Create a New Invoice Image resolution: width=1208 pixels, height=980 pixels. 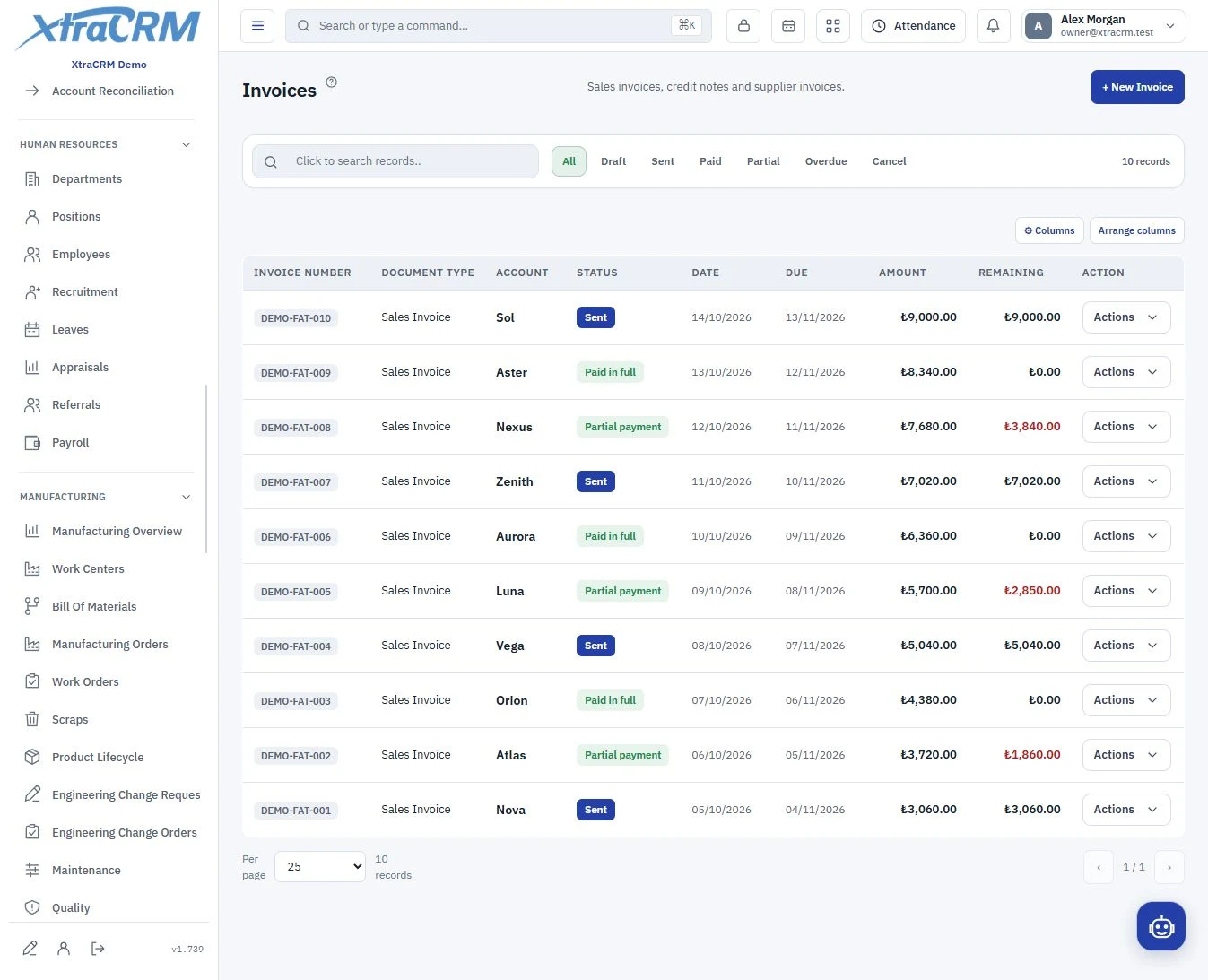tap(1137, 87)
